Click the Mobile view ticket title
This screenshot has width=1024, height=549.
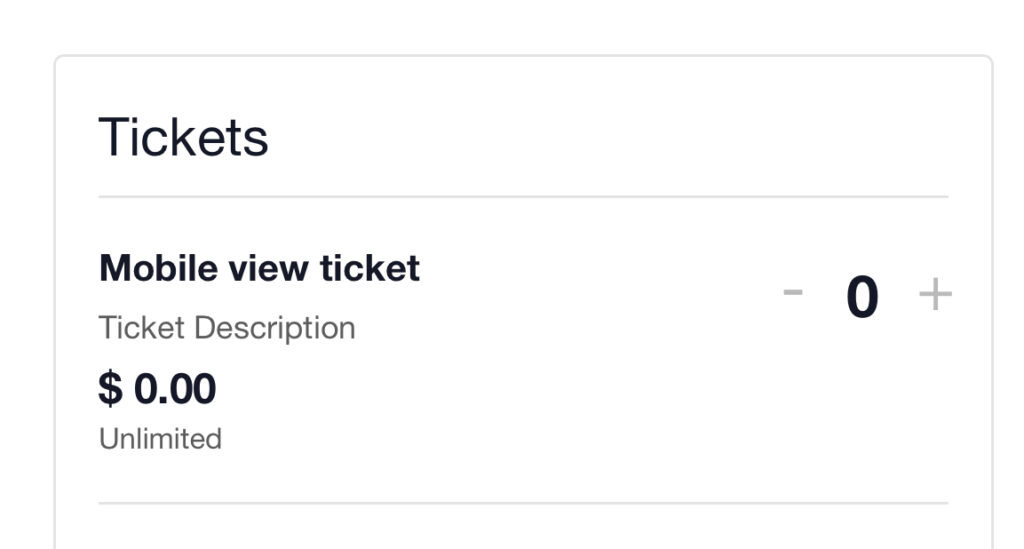click(x=259, y=268)
